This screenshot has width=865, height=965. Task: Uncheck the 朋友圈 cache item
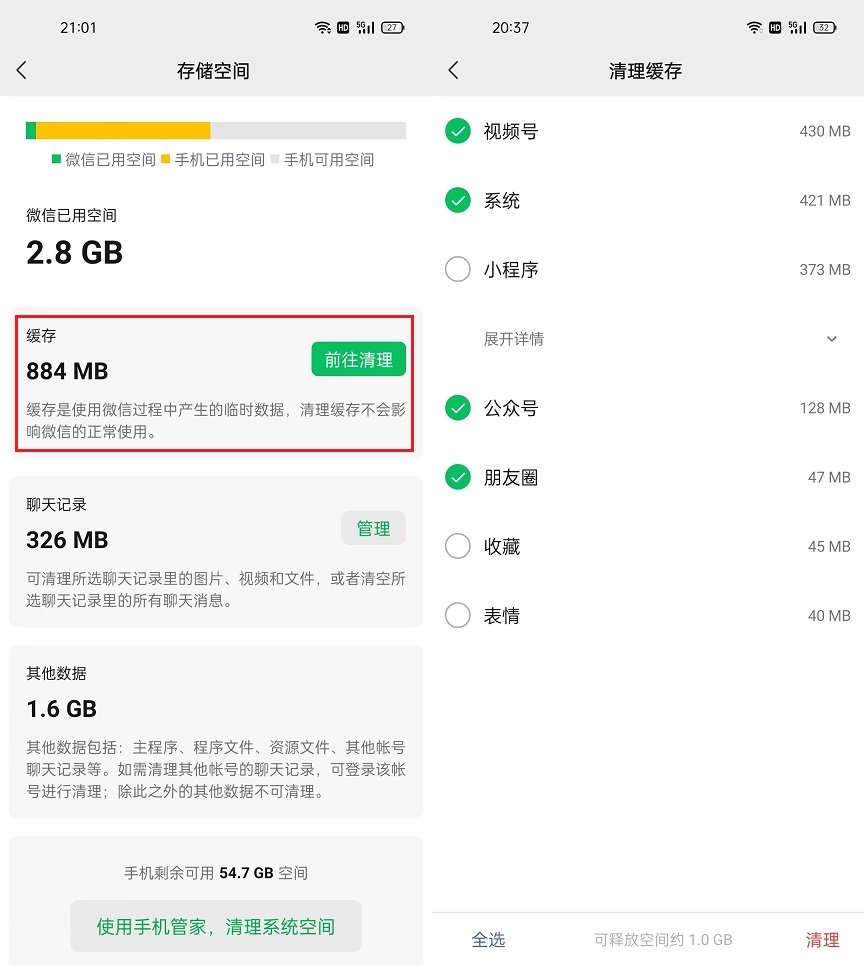[458, 477]
